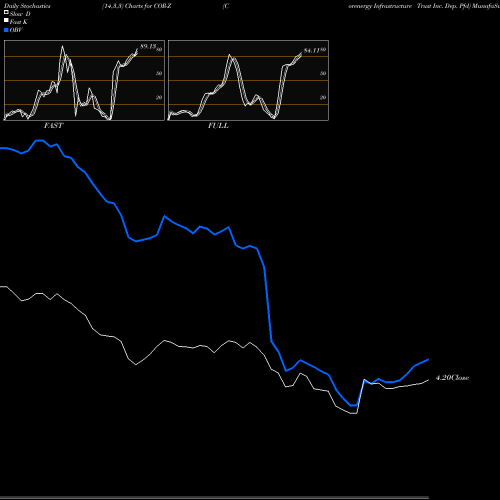Click the Fast K legend swatch

(x=6, y=20)
